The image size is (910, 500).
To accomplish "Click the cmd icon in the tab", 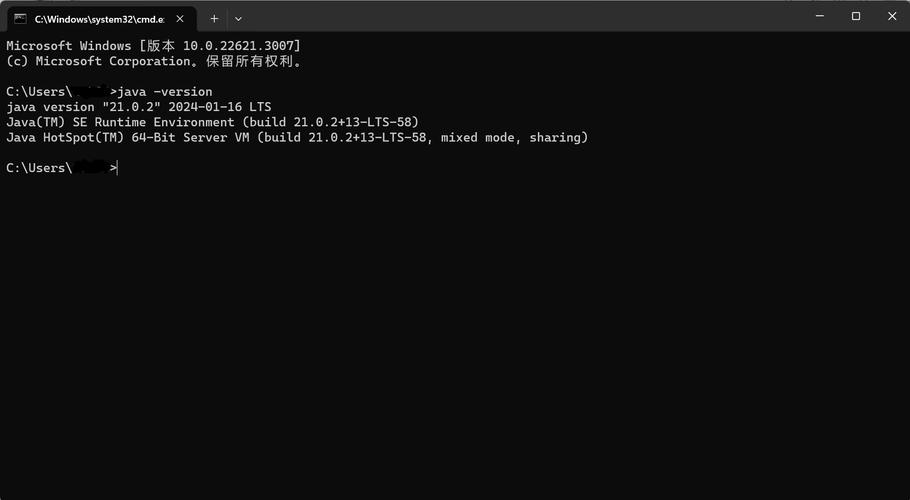I will coord(20,18).
